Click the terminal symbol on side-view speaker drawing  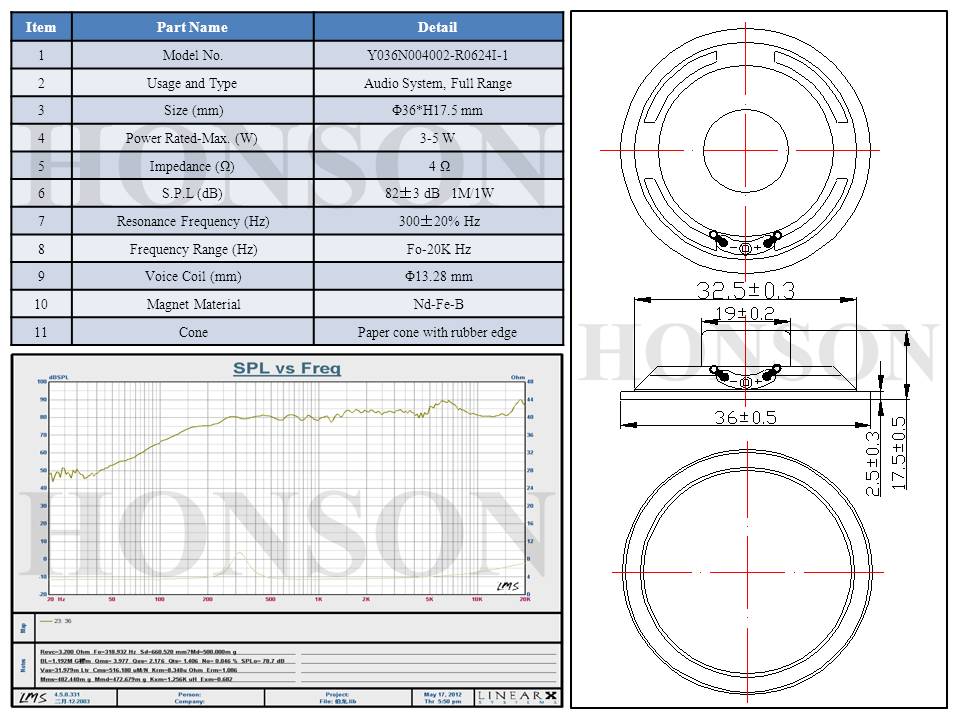click(745, 379)
